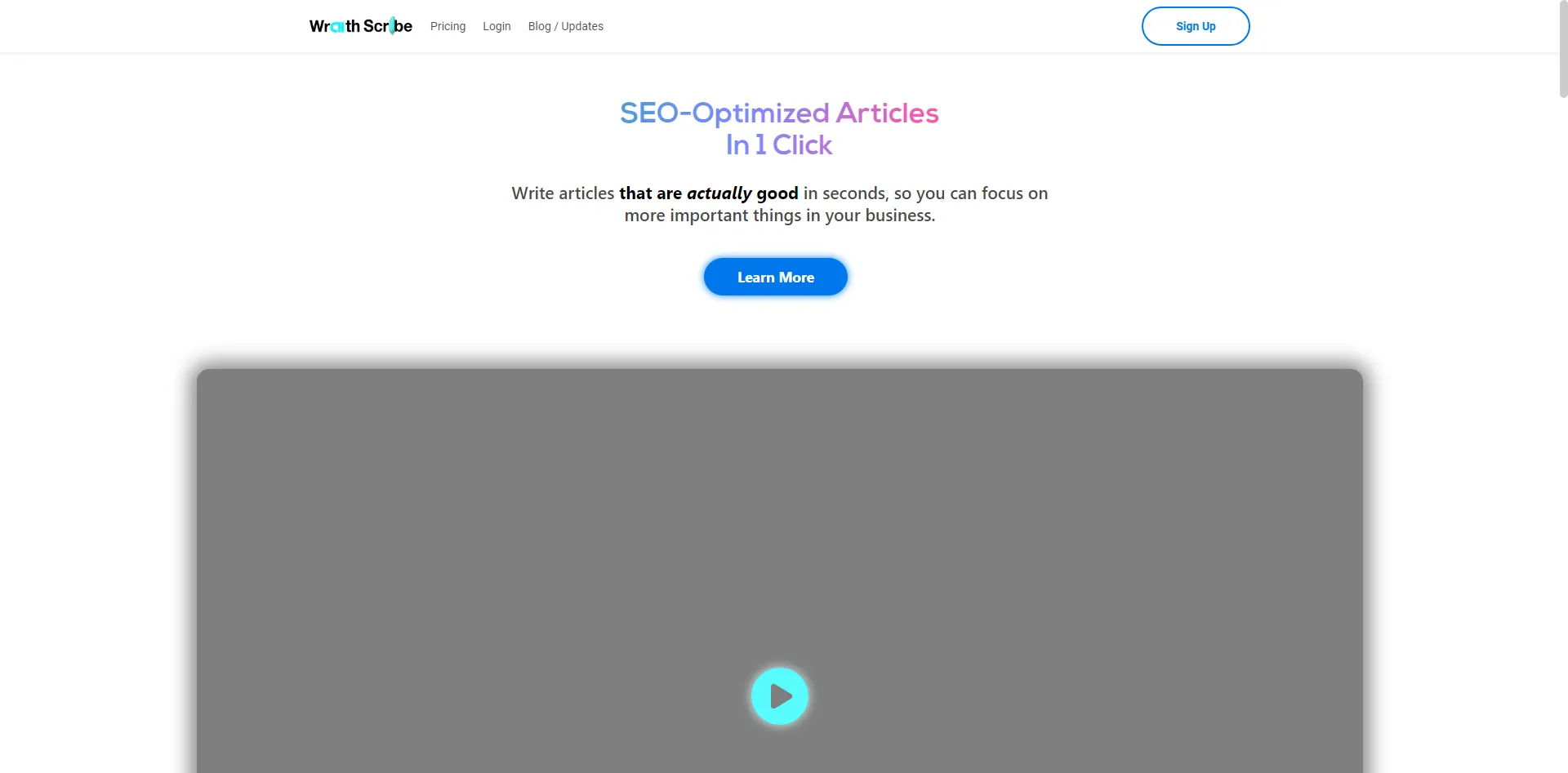Go to the Login page

click(497, 26)
